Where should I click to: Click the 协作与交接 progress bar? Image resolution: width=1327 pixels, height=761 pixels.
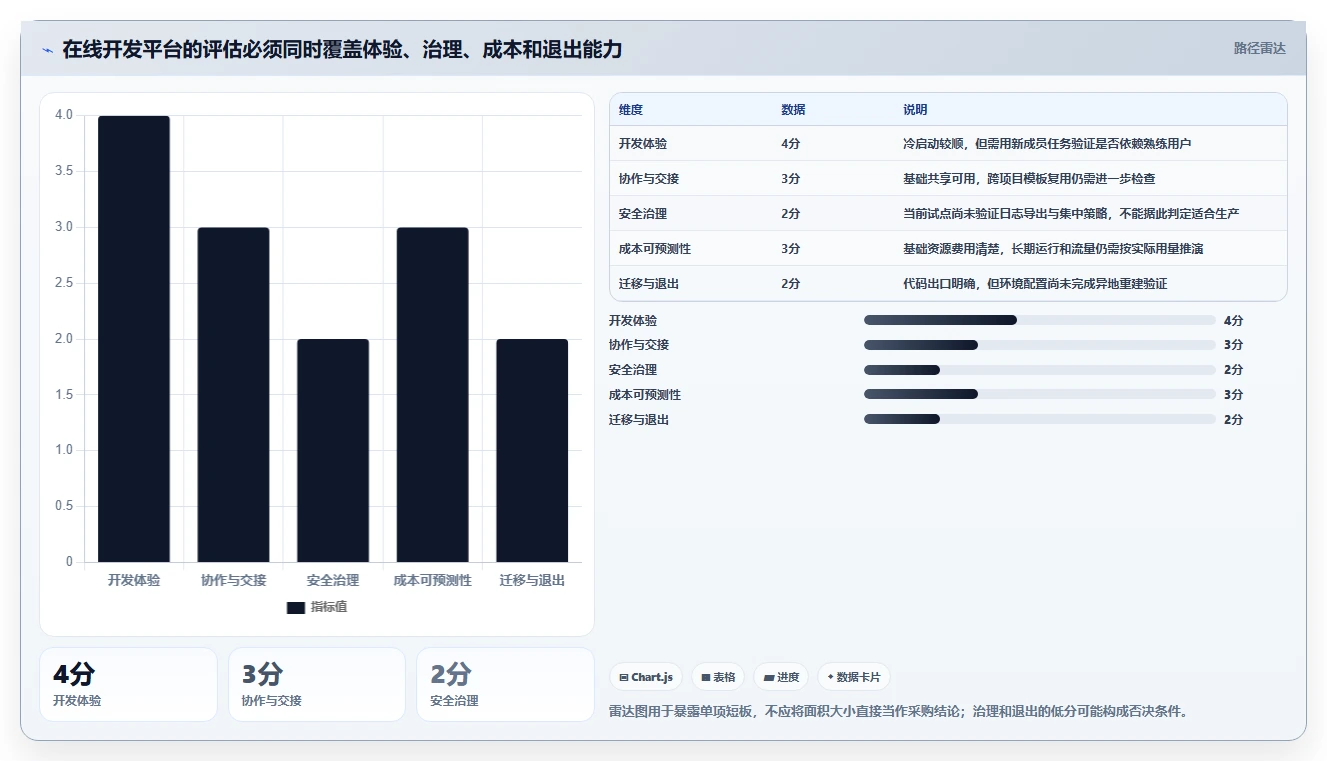click(1040, 345)
